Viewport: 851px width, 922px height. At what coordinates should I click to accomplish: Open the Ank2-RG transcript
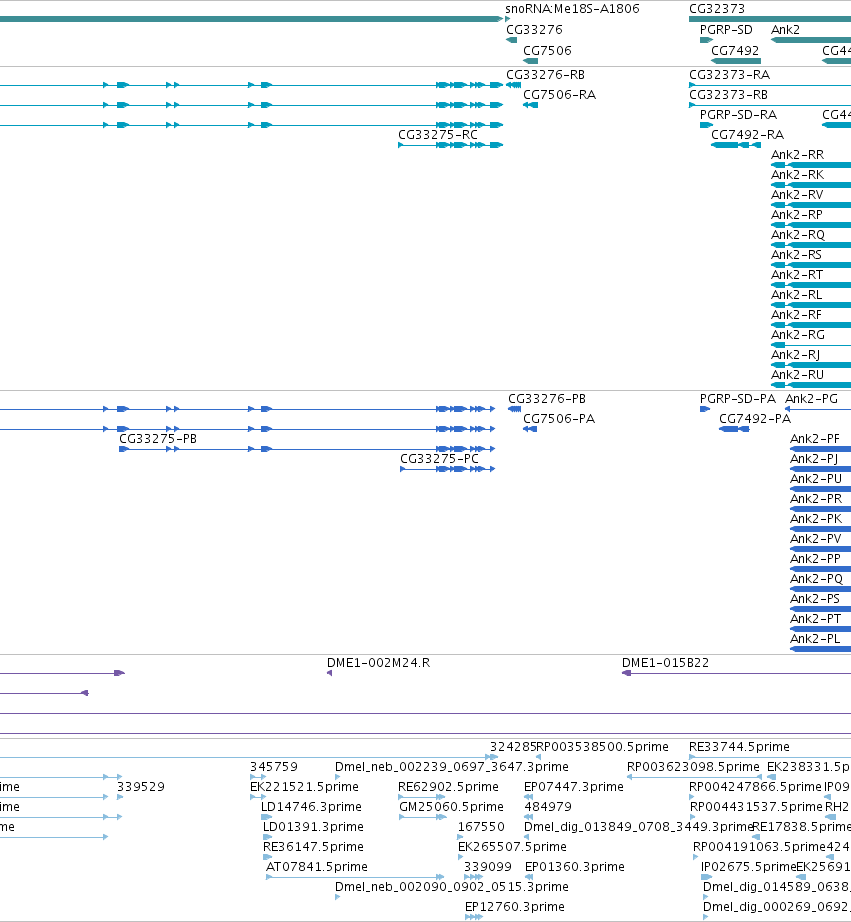click(811, 345)
